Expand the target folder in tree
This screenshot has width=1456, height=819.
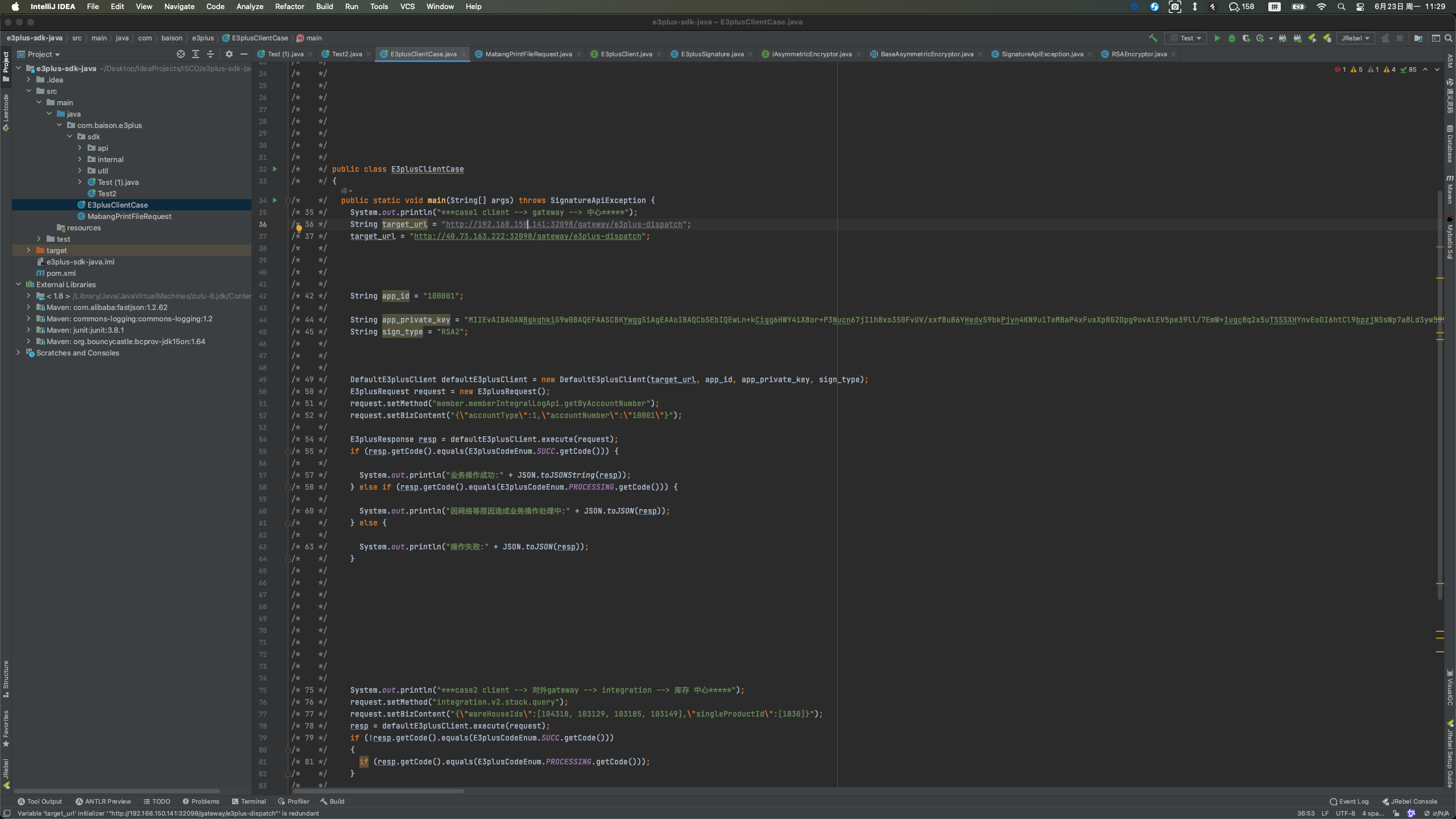tap(28, 250)
